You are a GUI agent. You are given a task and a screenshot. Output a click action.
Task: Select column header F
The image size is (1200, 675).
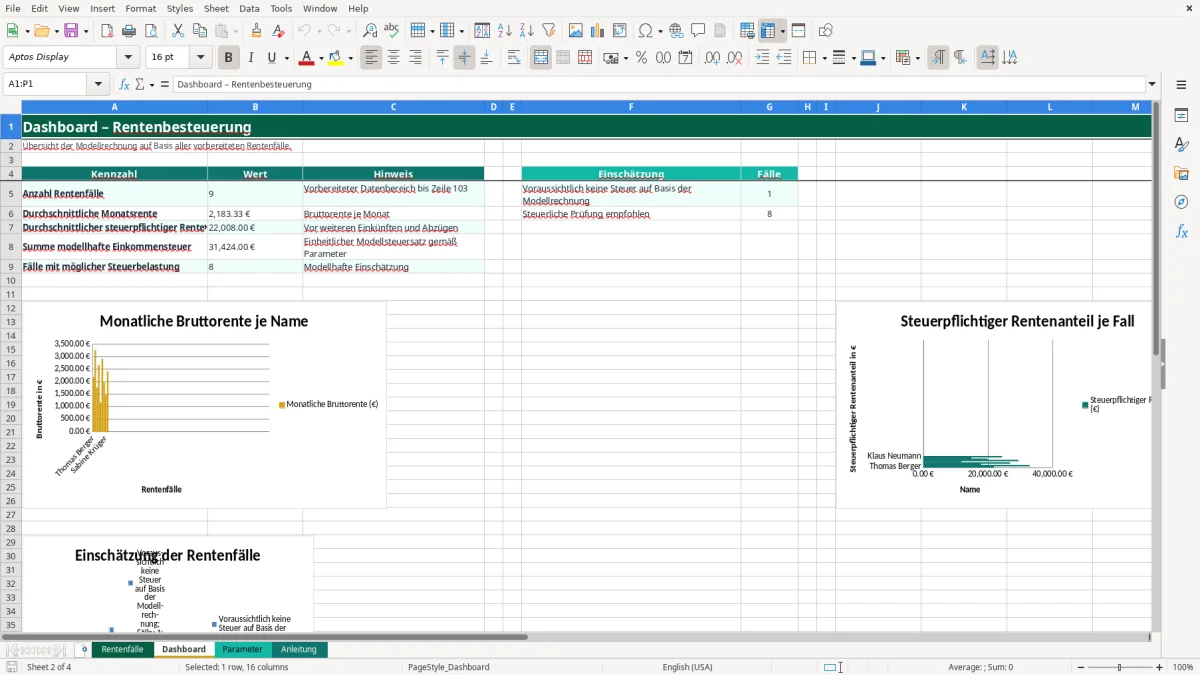[631, 107]
